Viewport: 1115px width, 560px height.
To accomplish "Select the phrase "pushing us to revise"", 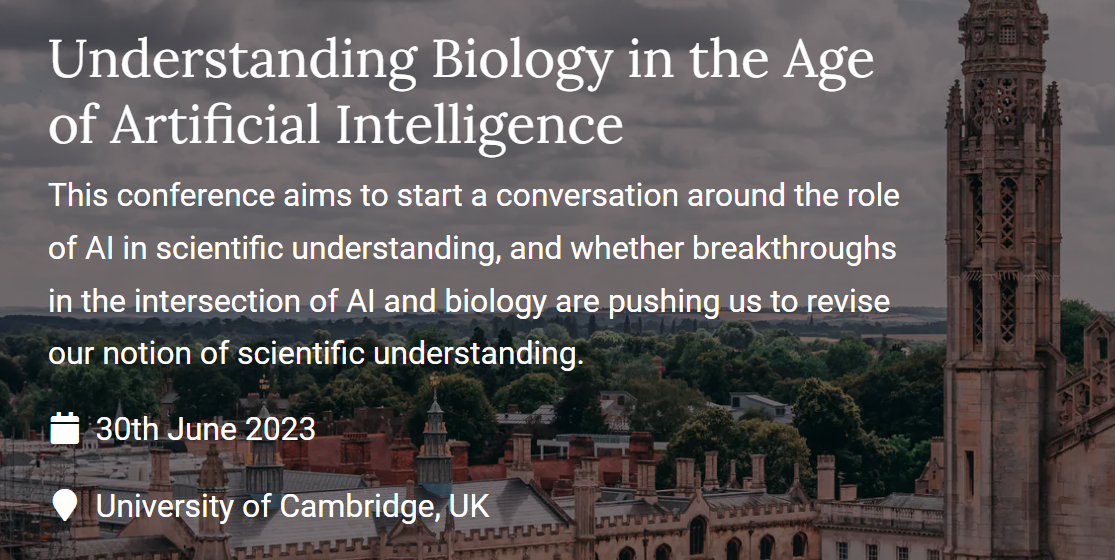I will coord(748,302).
